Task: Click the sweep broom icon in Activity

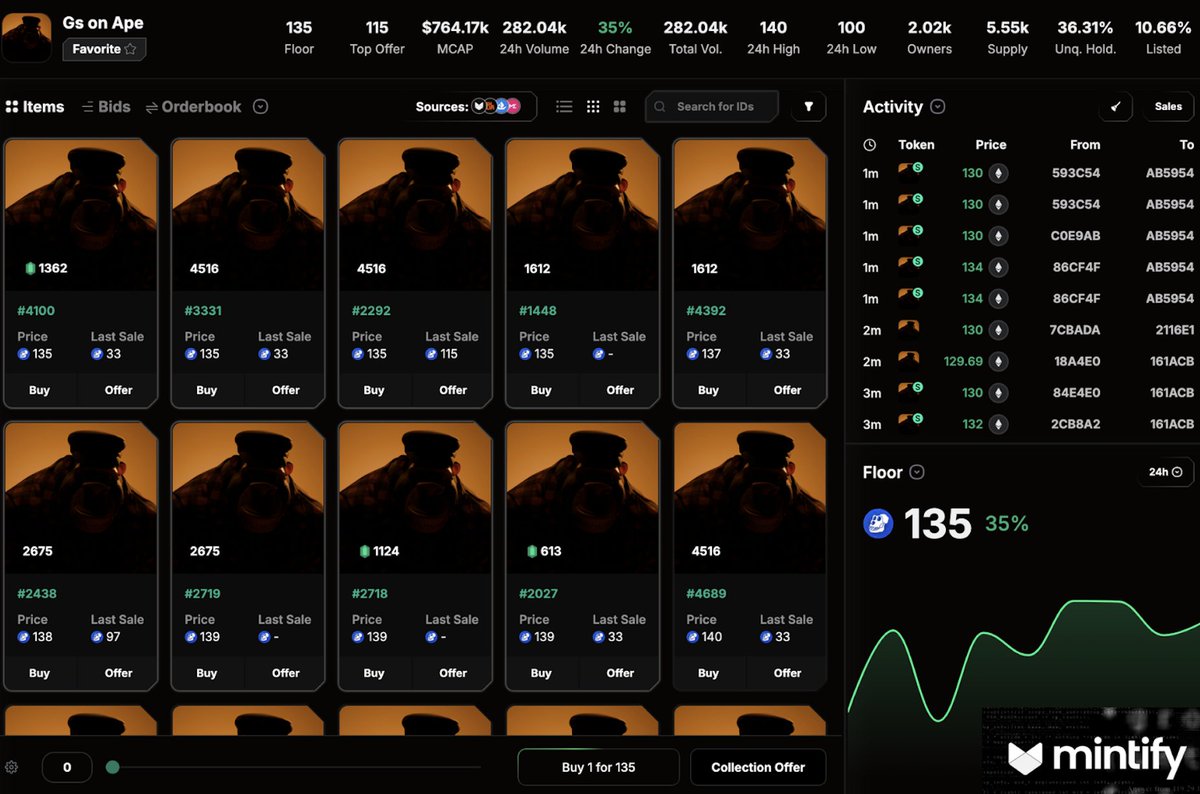Action: pyautogui.click(x=1115, y=106)
